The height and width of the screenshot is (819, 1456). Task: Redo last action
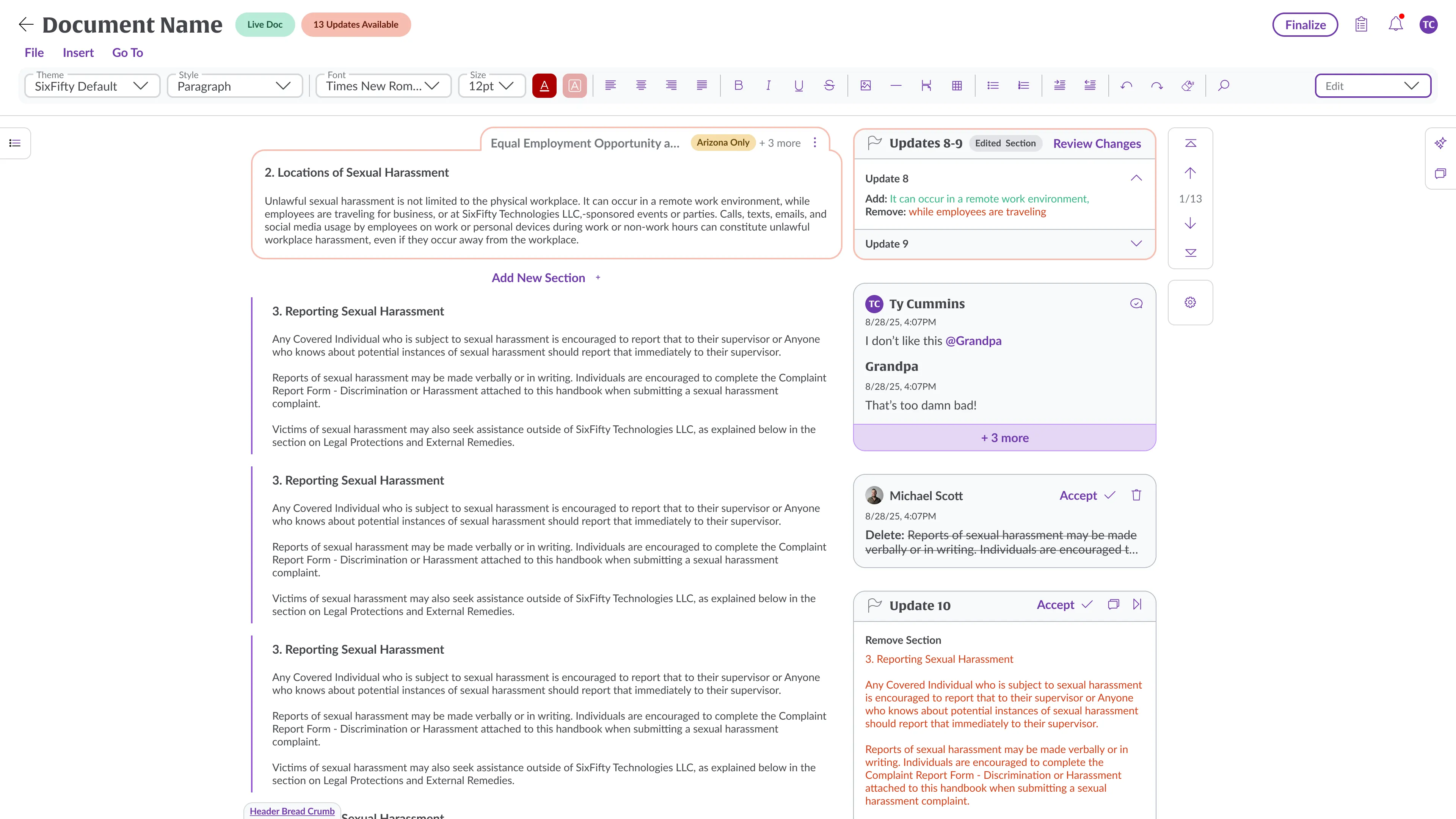click(1157, 85)
